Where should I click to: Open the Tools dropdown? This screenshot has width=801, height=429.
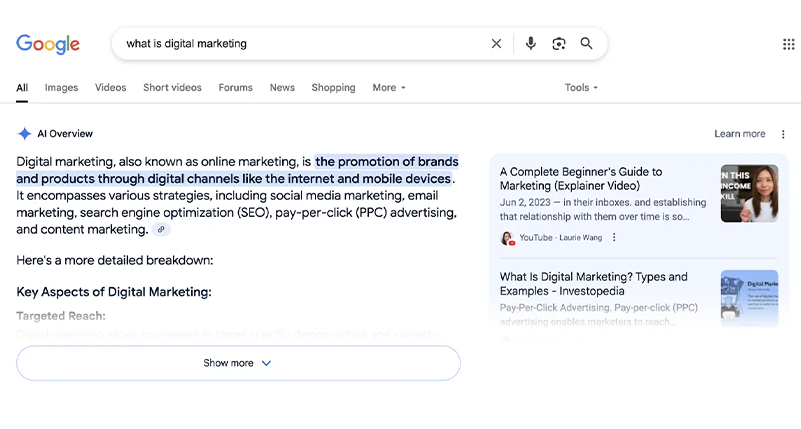581,88
